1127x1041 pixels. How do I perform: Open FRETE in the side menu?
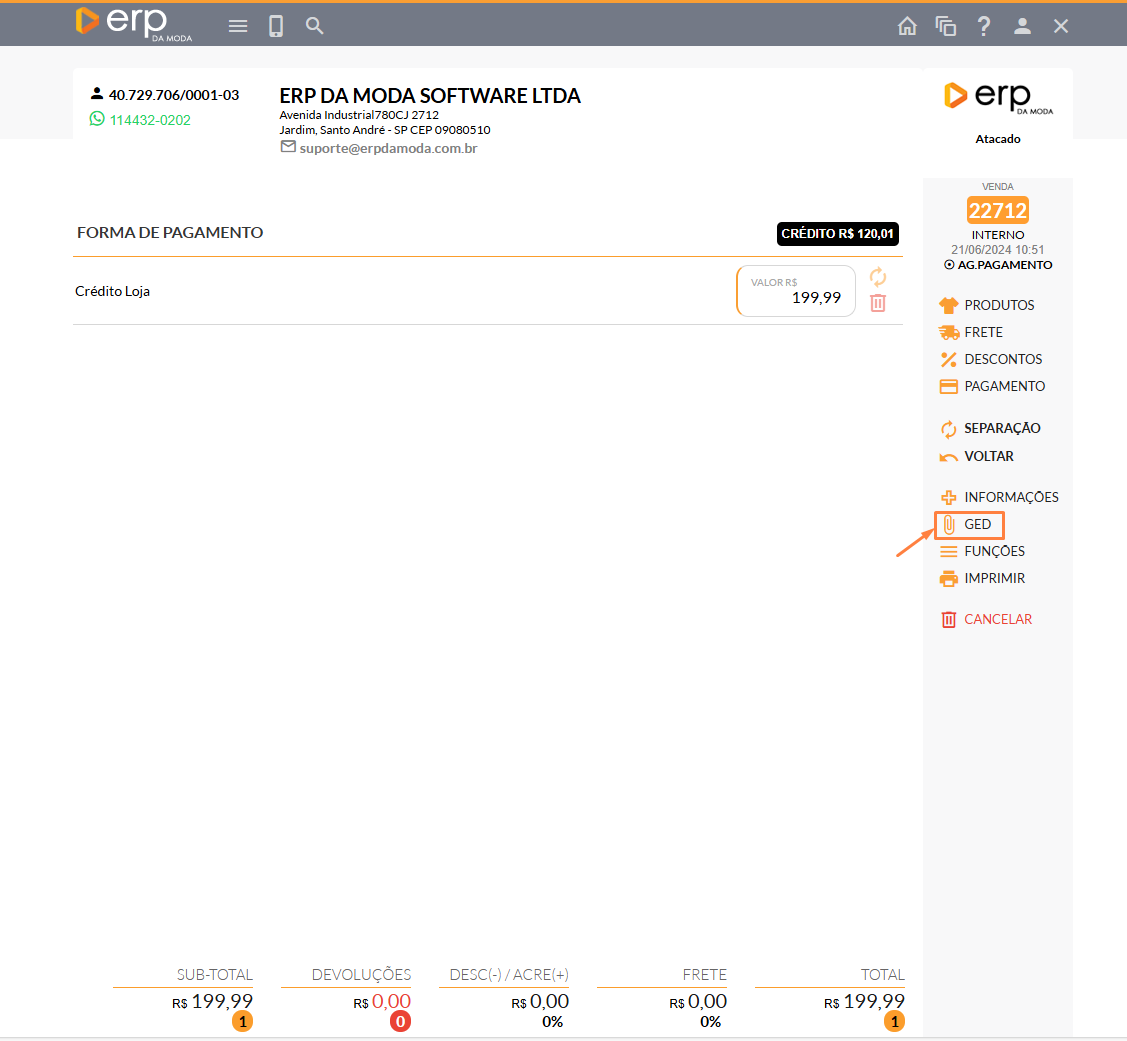click(x=982, y=332)
